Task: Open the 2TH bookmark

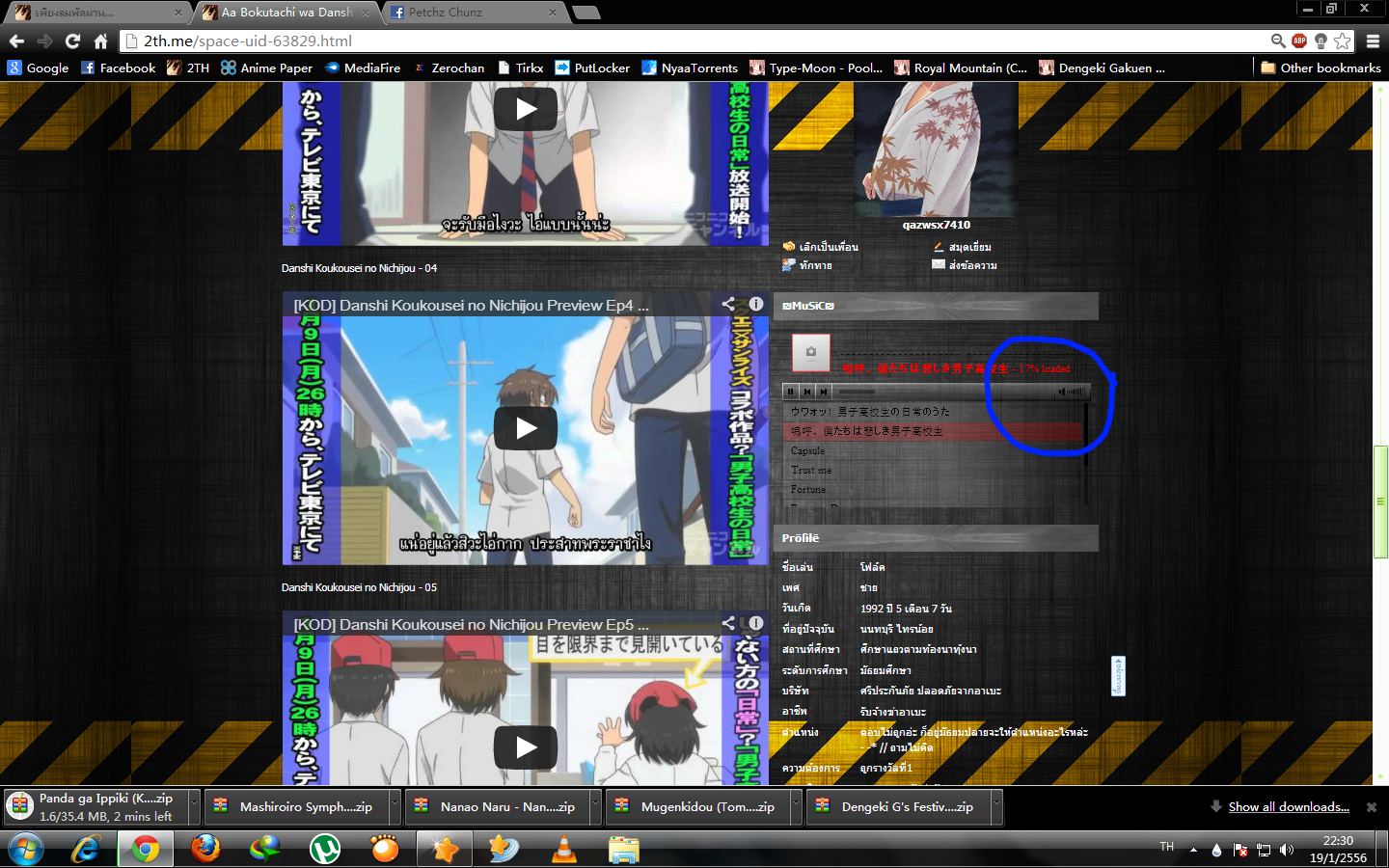Action: tap(188, 68)
